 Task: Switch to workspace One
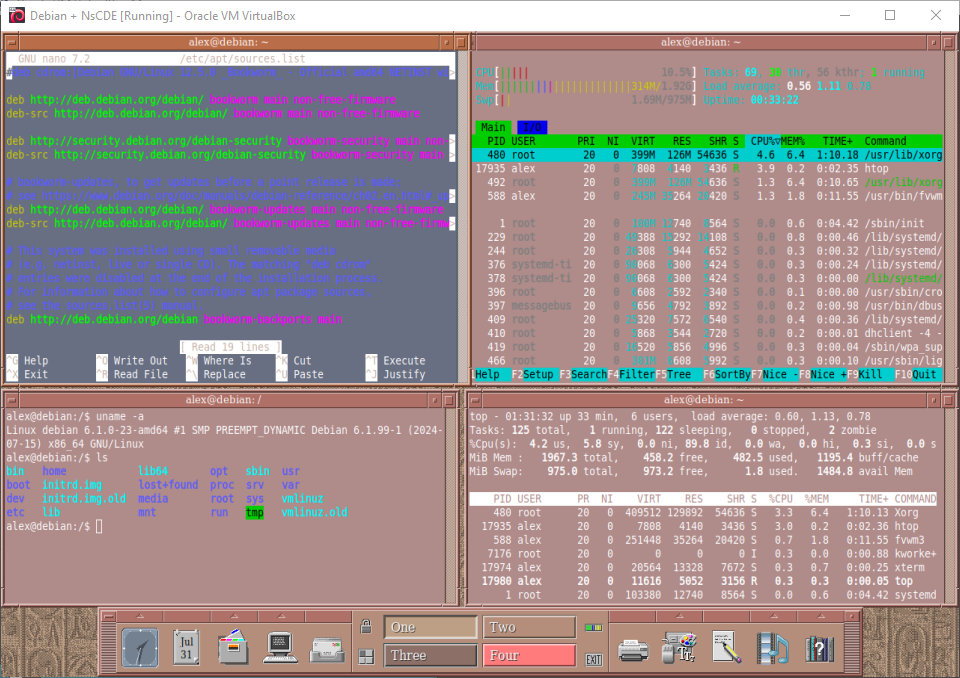[431, 627]
